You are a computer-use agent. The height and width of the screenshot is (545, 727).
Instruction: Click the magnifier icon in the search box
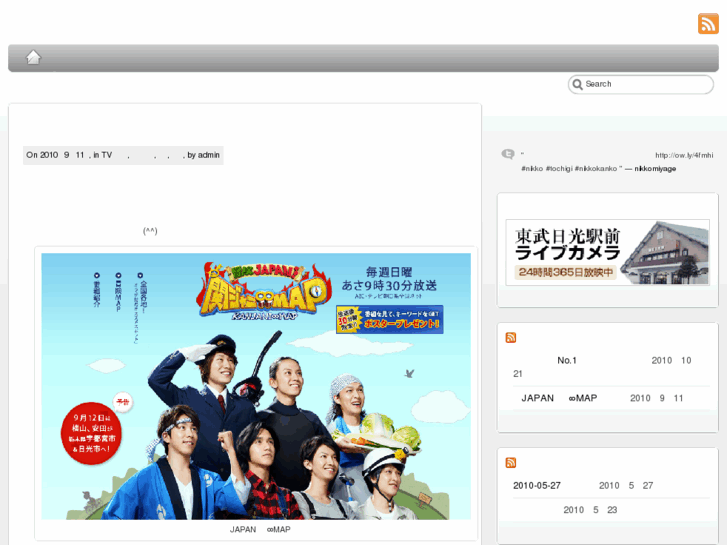point(577,84)
